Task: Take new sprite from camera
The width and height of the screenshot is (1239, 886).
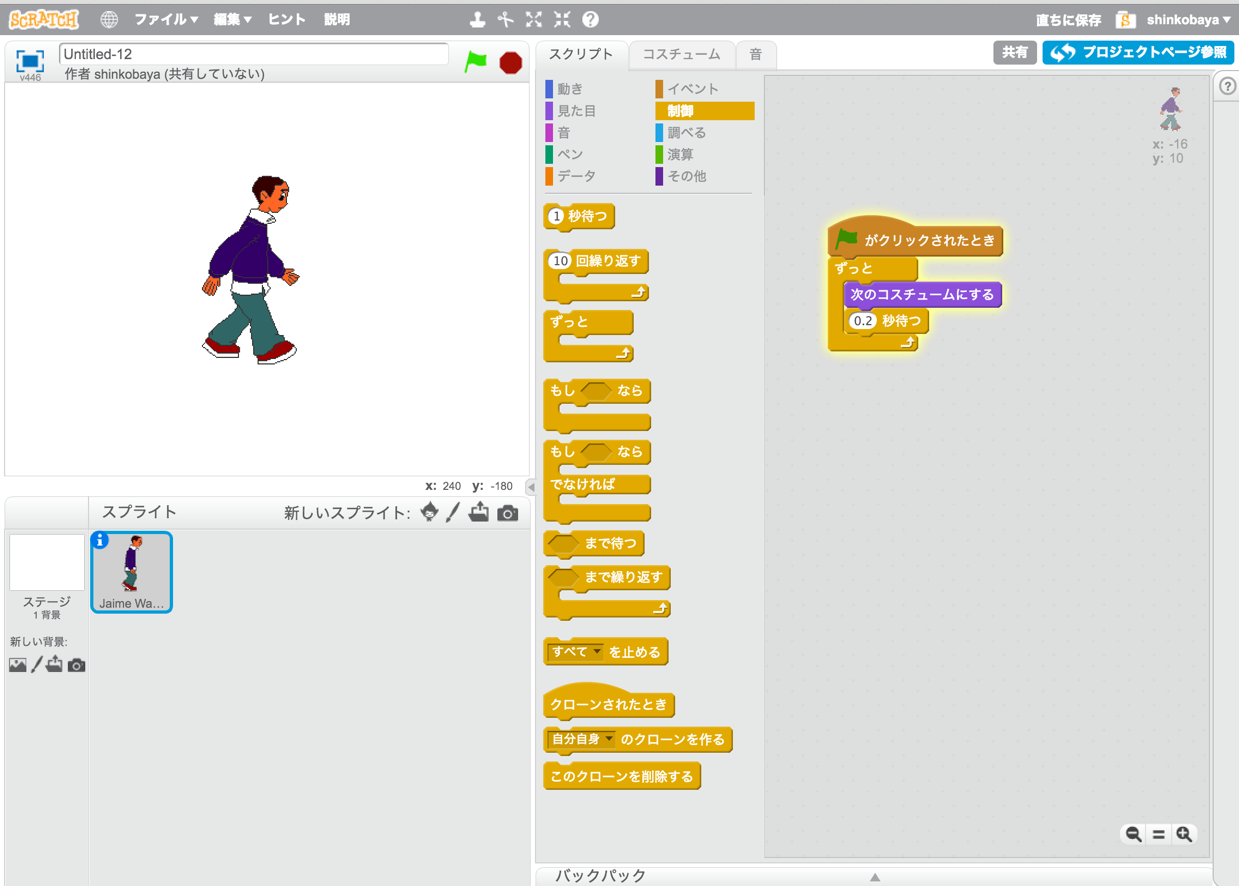Action: coord(508,513)
